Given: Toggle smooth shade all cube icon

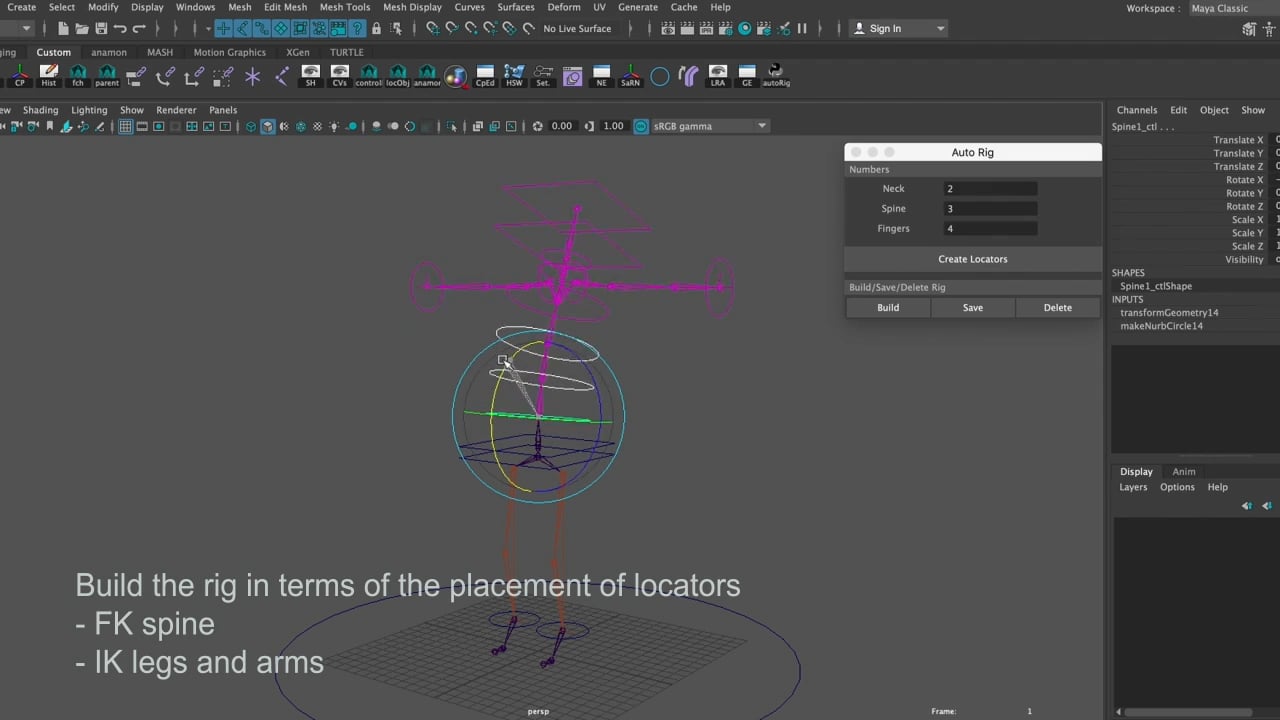Looking at the screenshot, I should coord(267,126).
